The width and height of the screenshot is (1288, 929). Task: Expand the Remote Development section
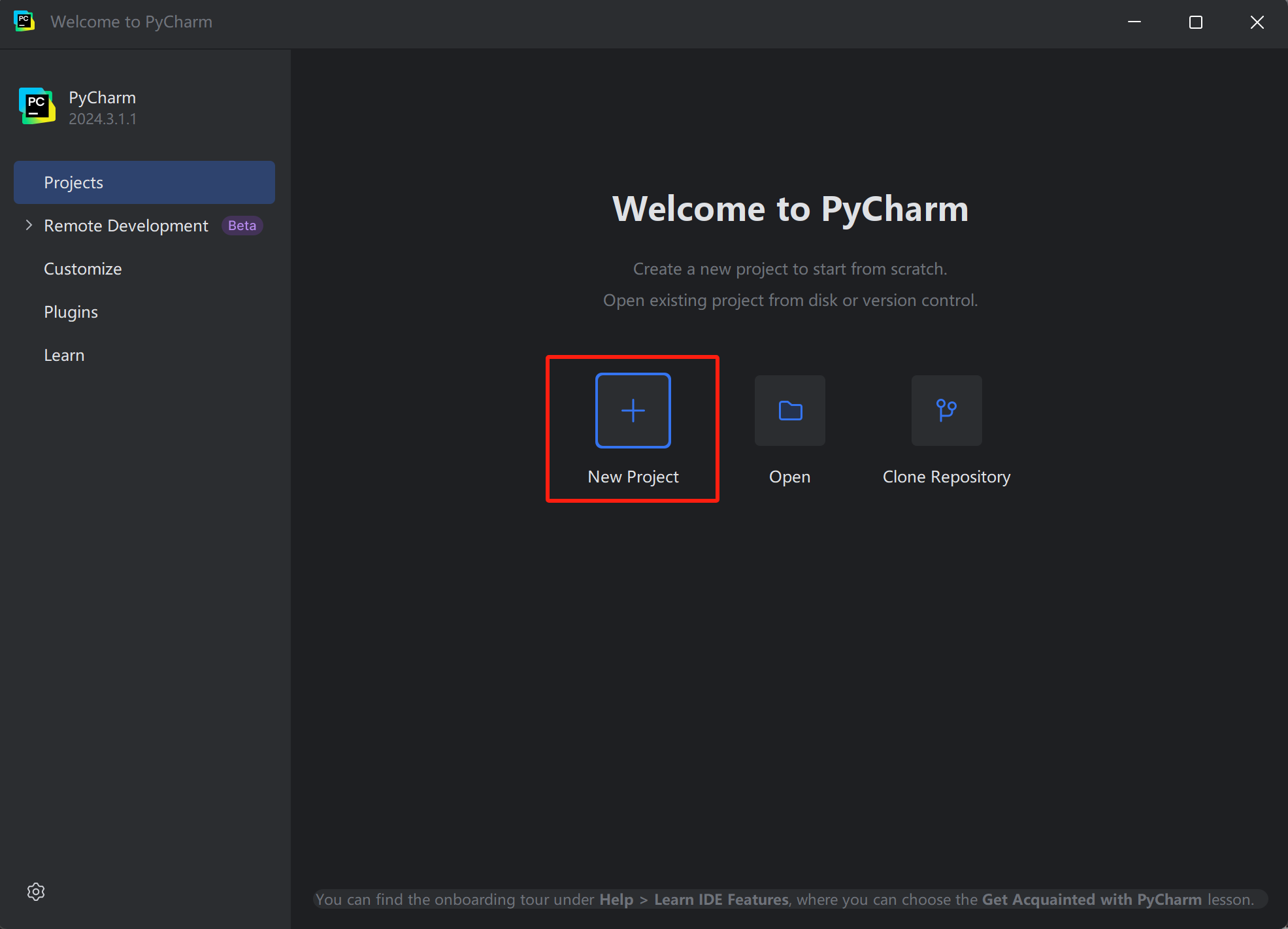pos(29,226)
